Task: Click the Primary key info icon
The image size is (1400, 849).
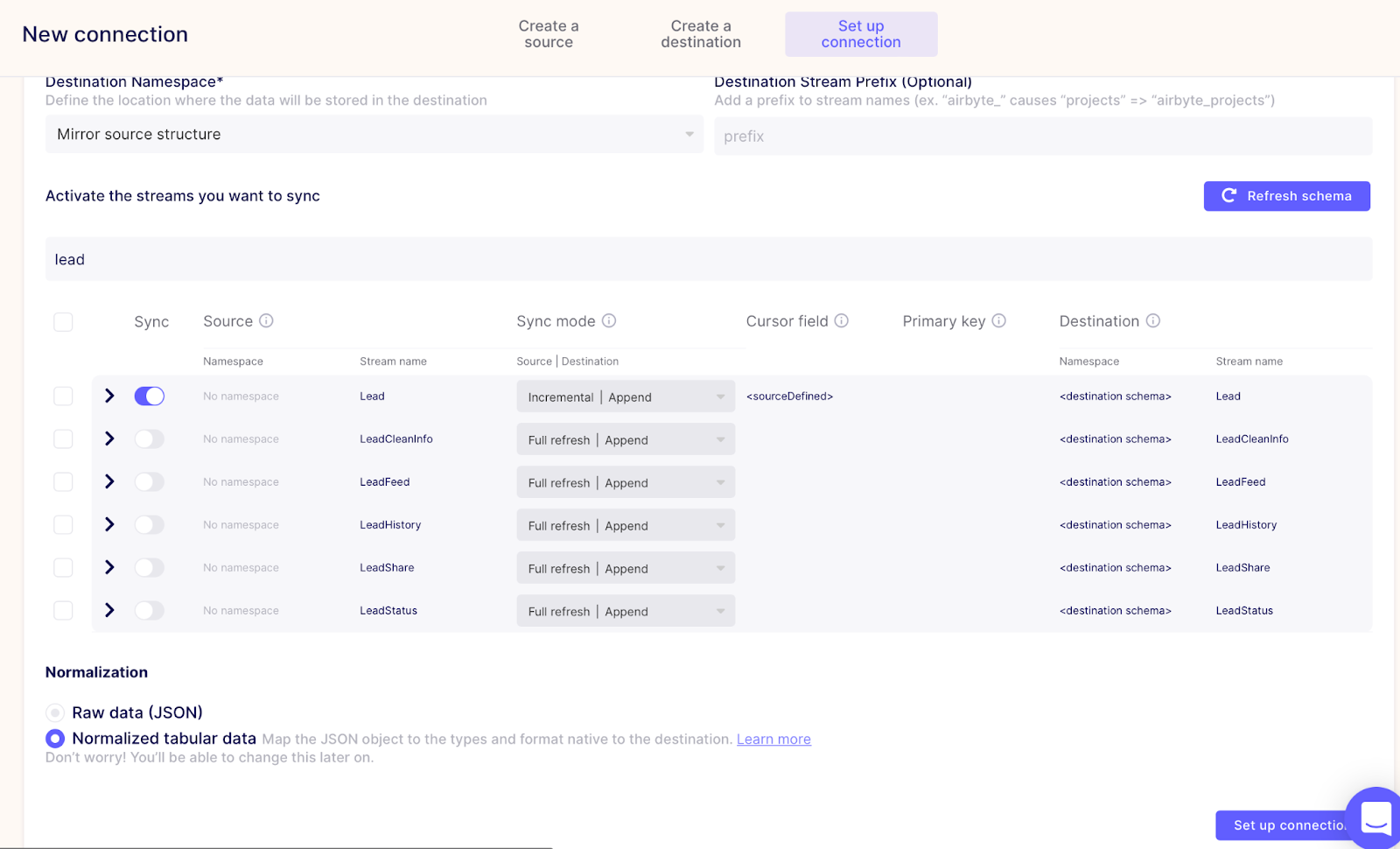Action: point(1001,321)
